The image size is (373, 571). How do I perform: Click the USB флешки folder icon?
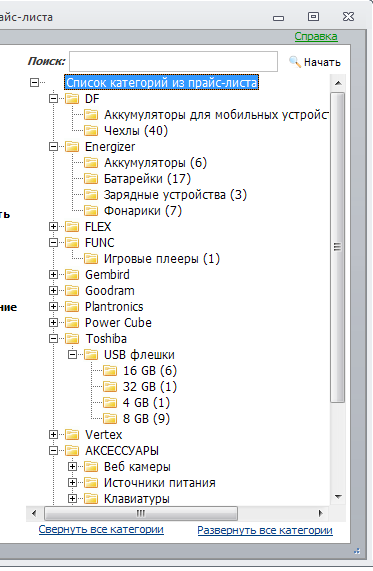[91, 355]
